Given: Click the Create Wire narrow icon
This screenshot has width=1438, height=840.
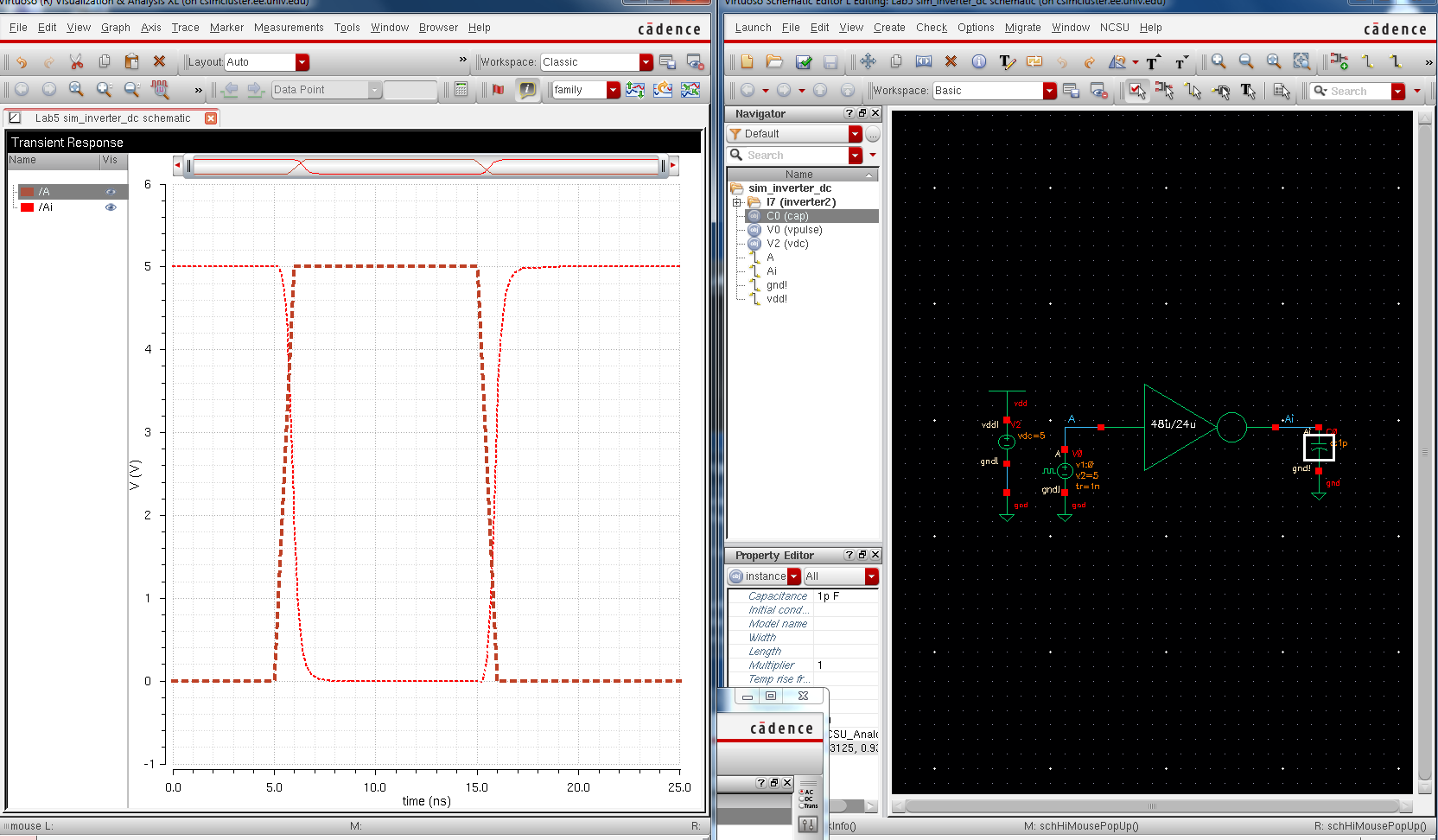Looking at the screenshot, I should tap(1367, 61).
